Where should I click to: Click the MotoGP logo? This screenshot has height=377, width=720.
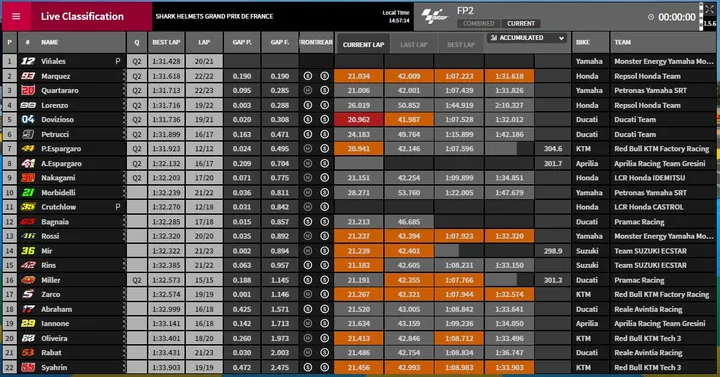point(434,17)
